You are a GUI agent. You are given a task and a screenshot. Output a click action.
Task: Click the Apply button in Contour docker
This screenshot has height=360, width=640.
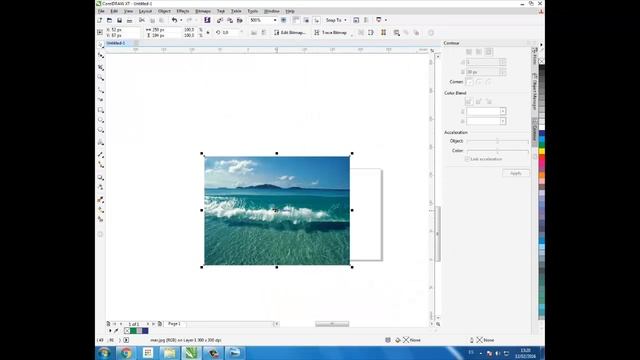click(516, 173)
